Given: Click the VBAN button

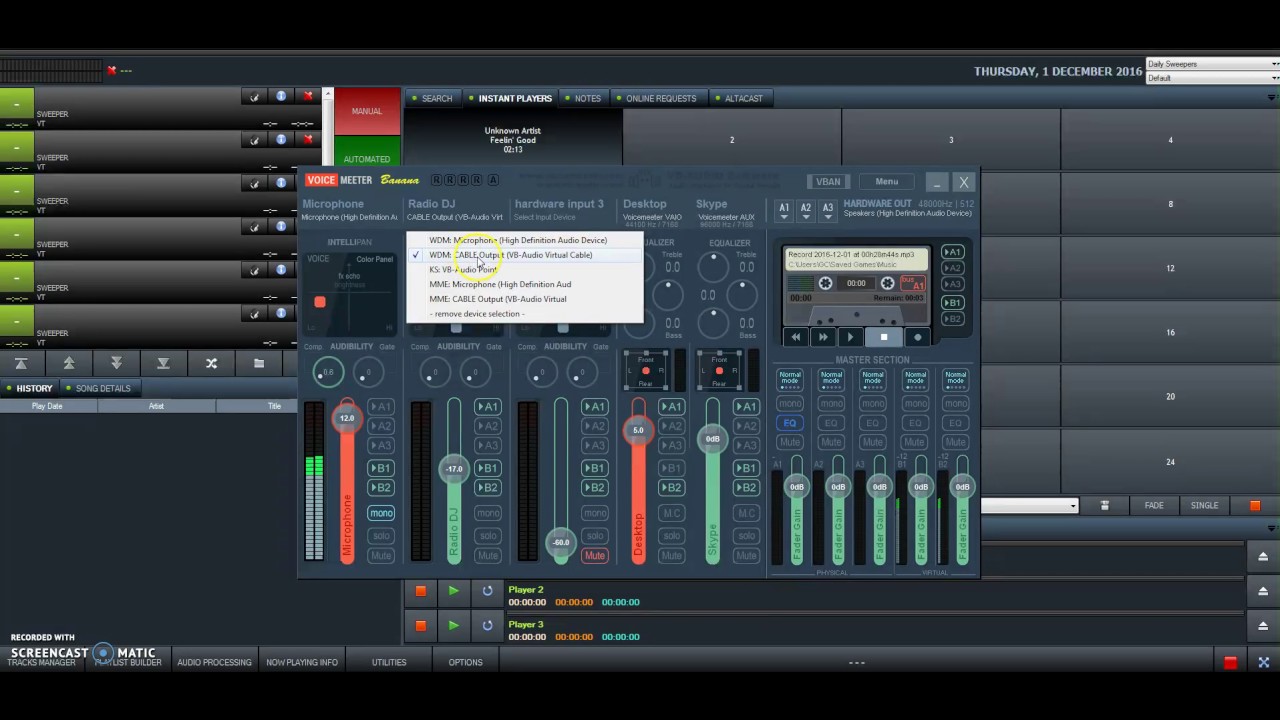Looking at the screenshot, I should [x=828, y=182].
